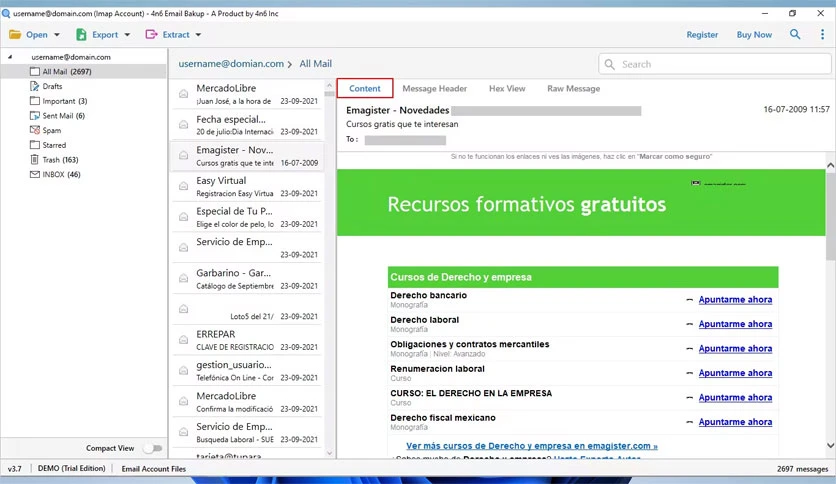The image size is (836, 484).
Task: Click the pink Extract icon
Action: (x=151, y=35)
